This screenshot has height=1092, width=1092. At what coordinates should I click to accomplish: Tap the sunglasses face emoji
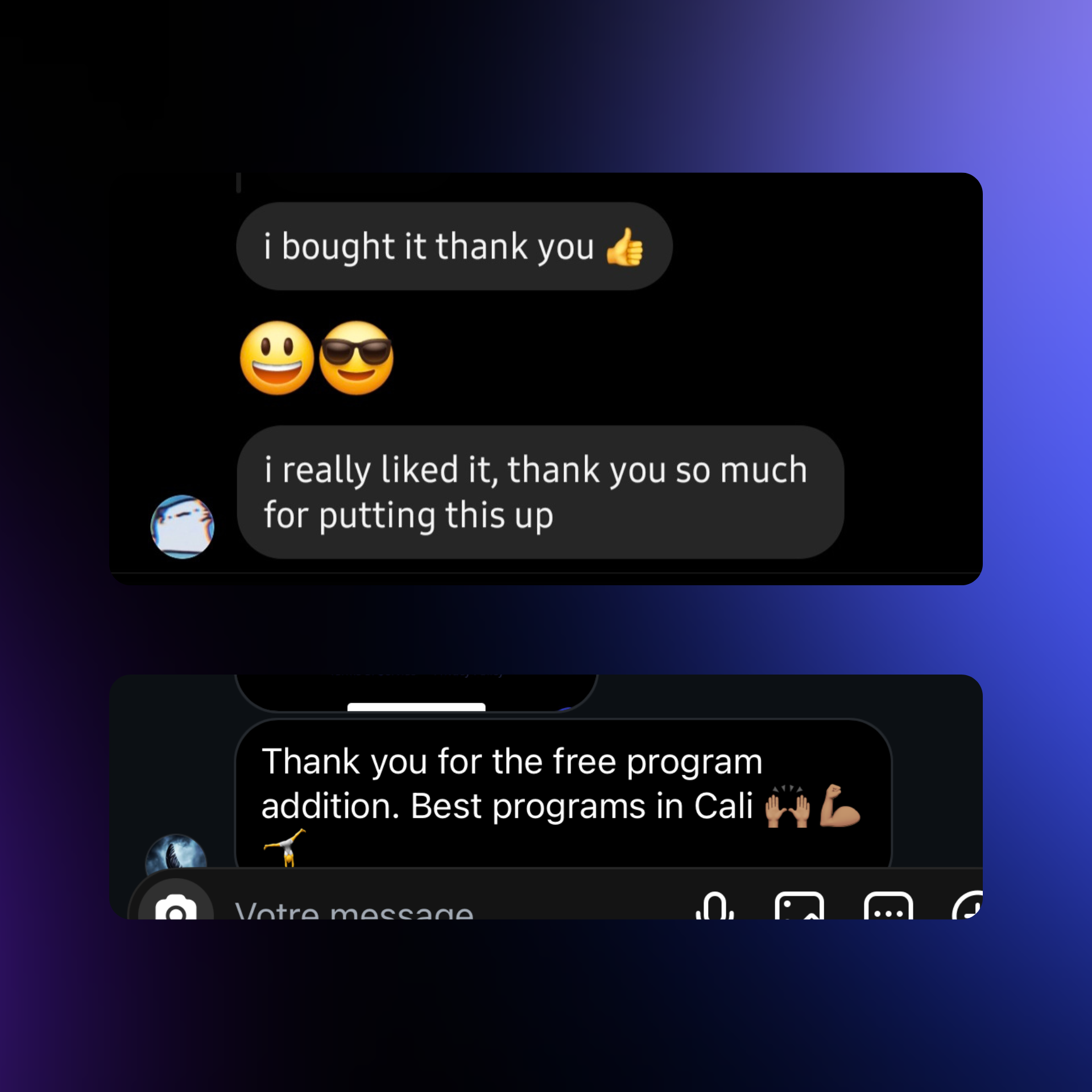[x=356, y=358]
